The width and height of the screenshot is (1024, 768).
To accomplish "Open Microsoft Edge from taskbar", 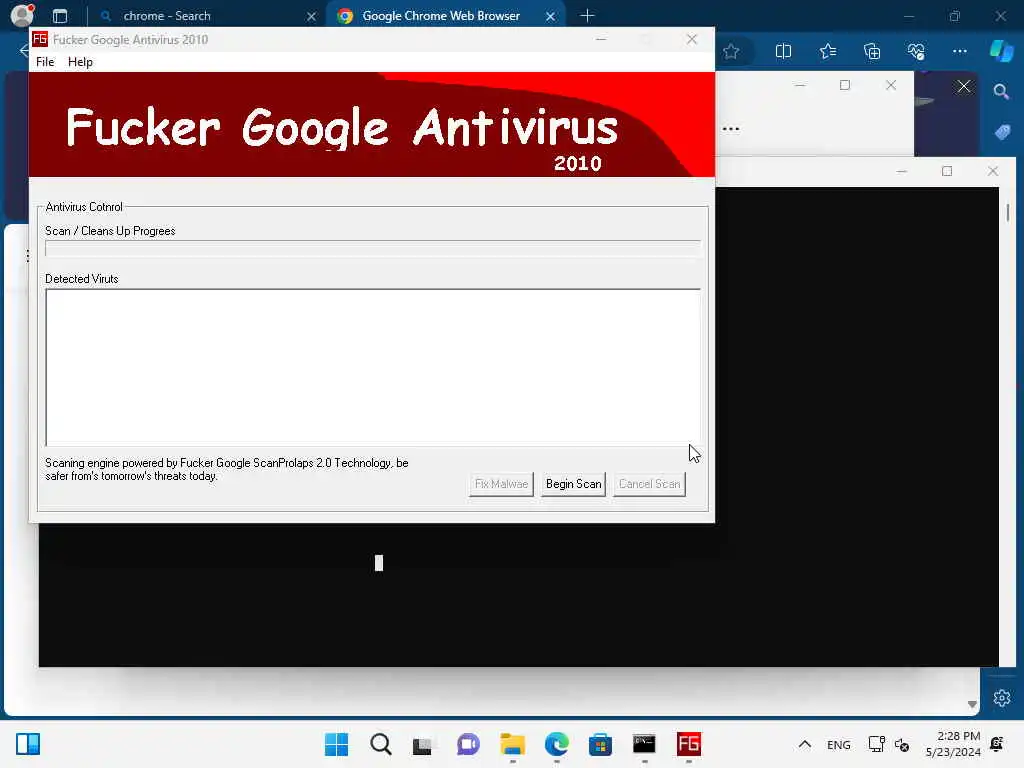I will [556, 744].
